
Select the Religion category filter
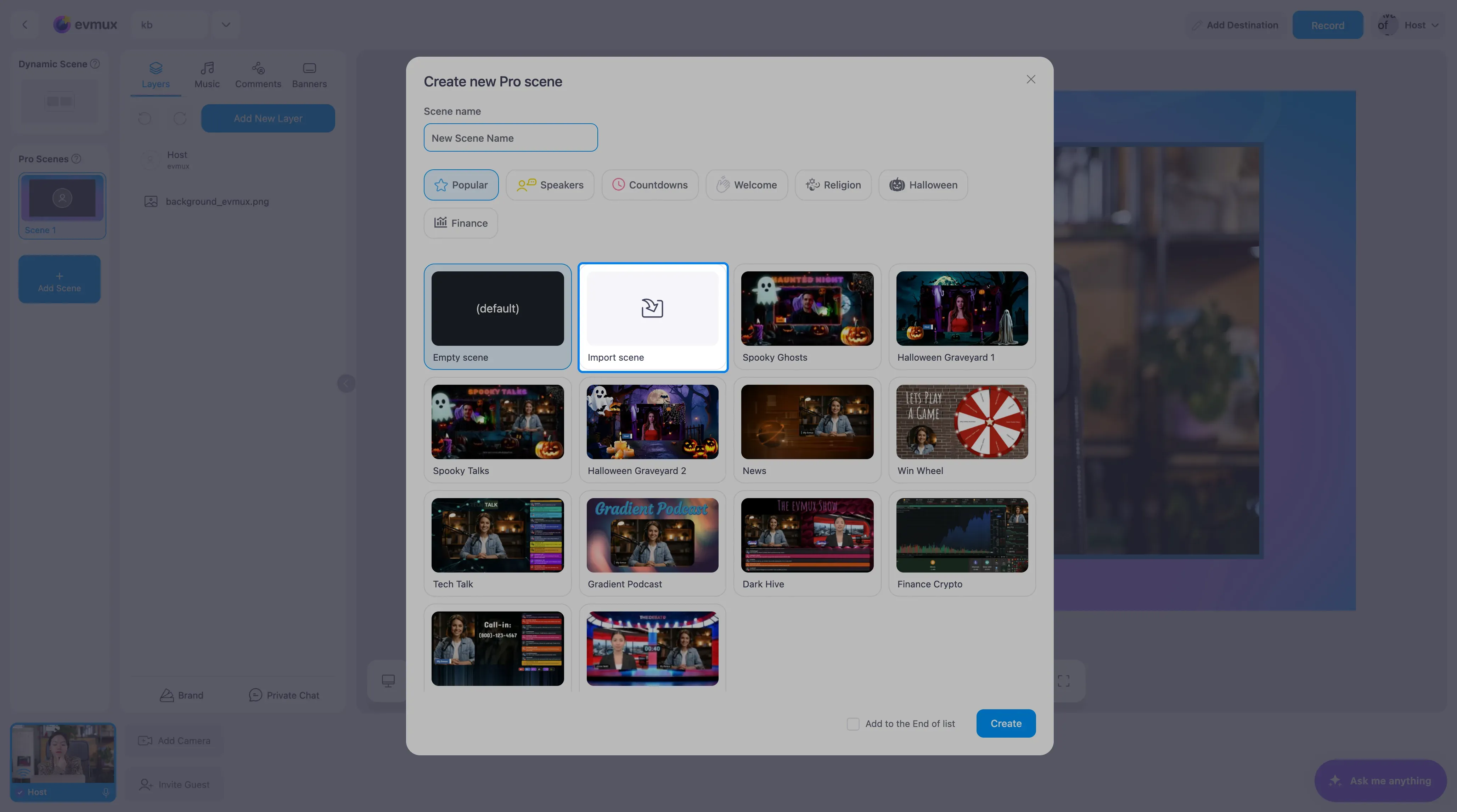pos(833,185)
